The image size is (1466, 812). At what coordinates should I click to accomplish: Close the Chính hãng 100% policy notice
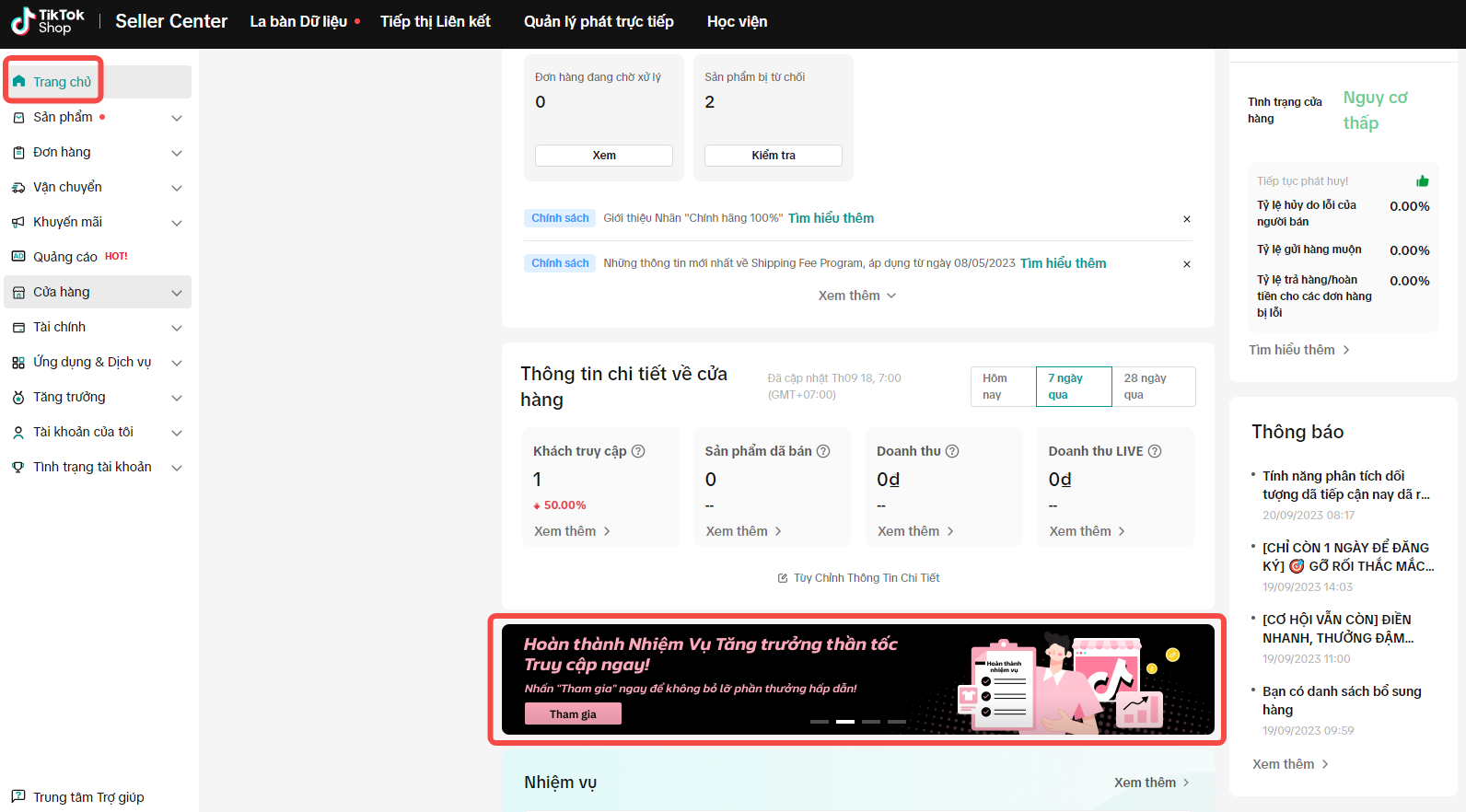[x=1187, y=219]
